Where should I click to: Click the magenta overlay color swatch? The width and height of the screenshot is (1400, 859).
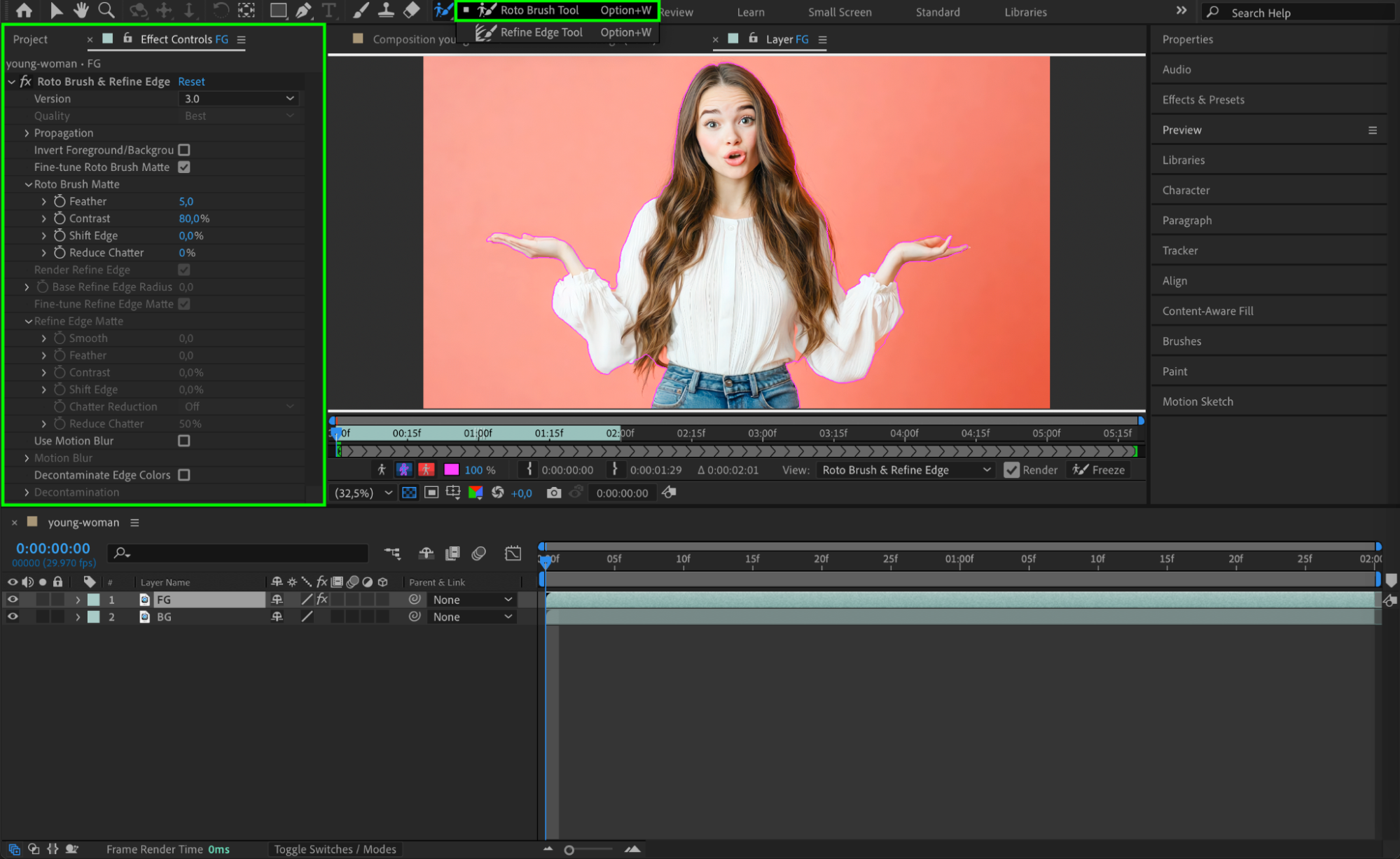tap(452, 470)
